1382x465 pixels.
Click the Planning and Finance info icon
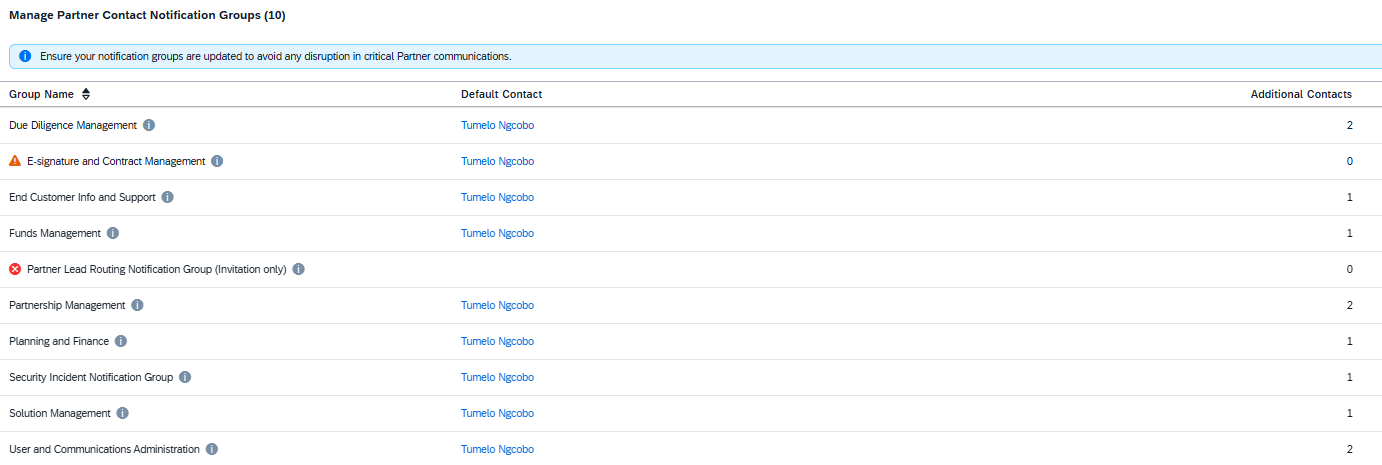121,341
